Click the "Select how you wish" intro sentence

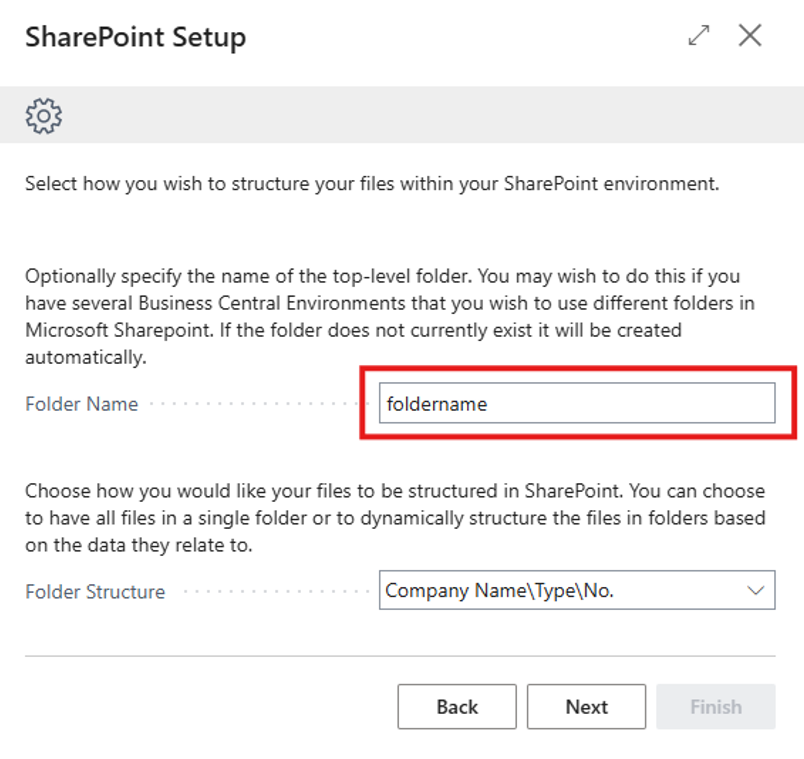coord(372,184)
